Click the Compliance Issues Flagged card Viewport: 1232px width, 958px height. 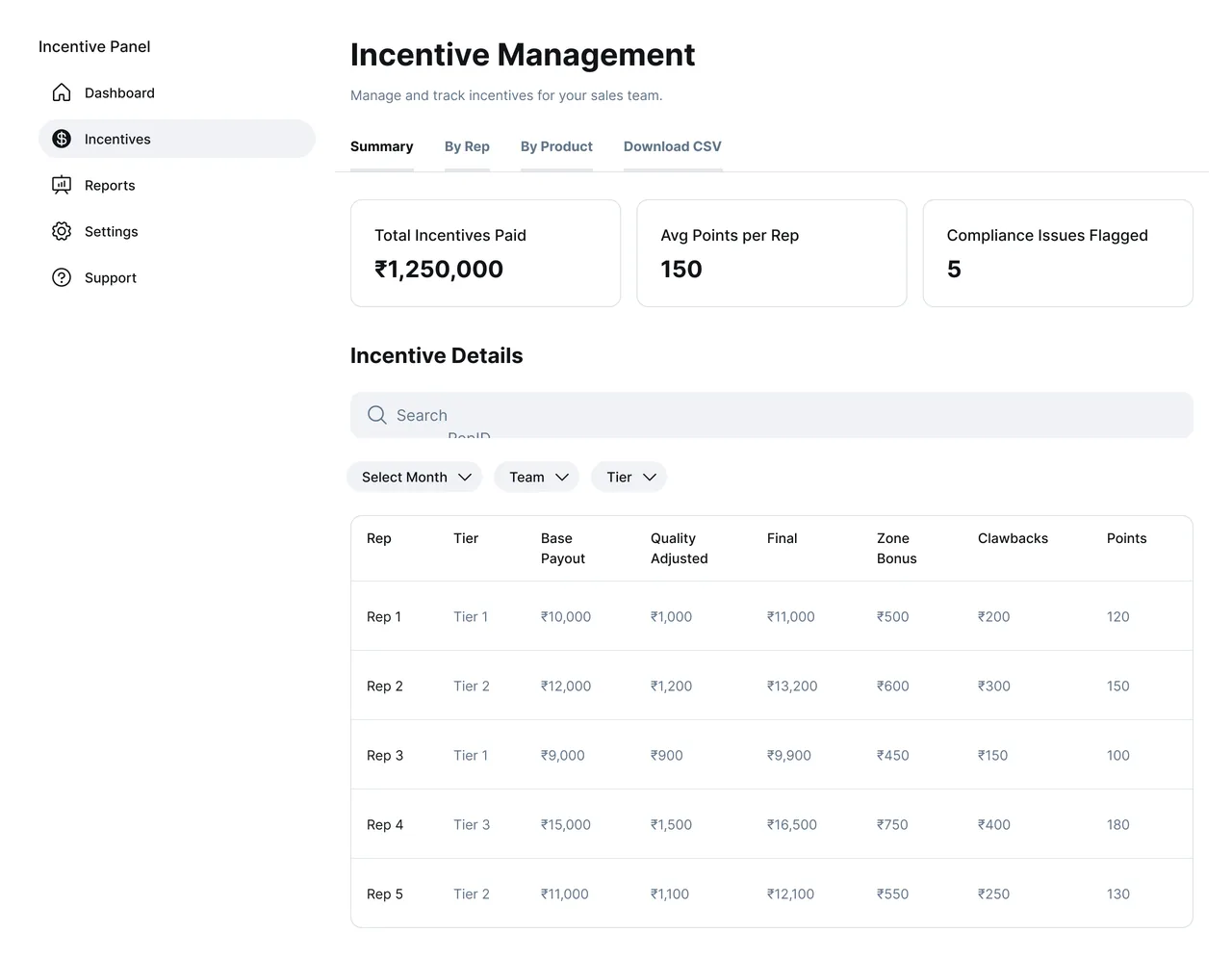1058,253
